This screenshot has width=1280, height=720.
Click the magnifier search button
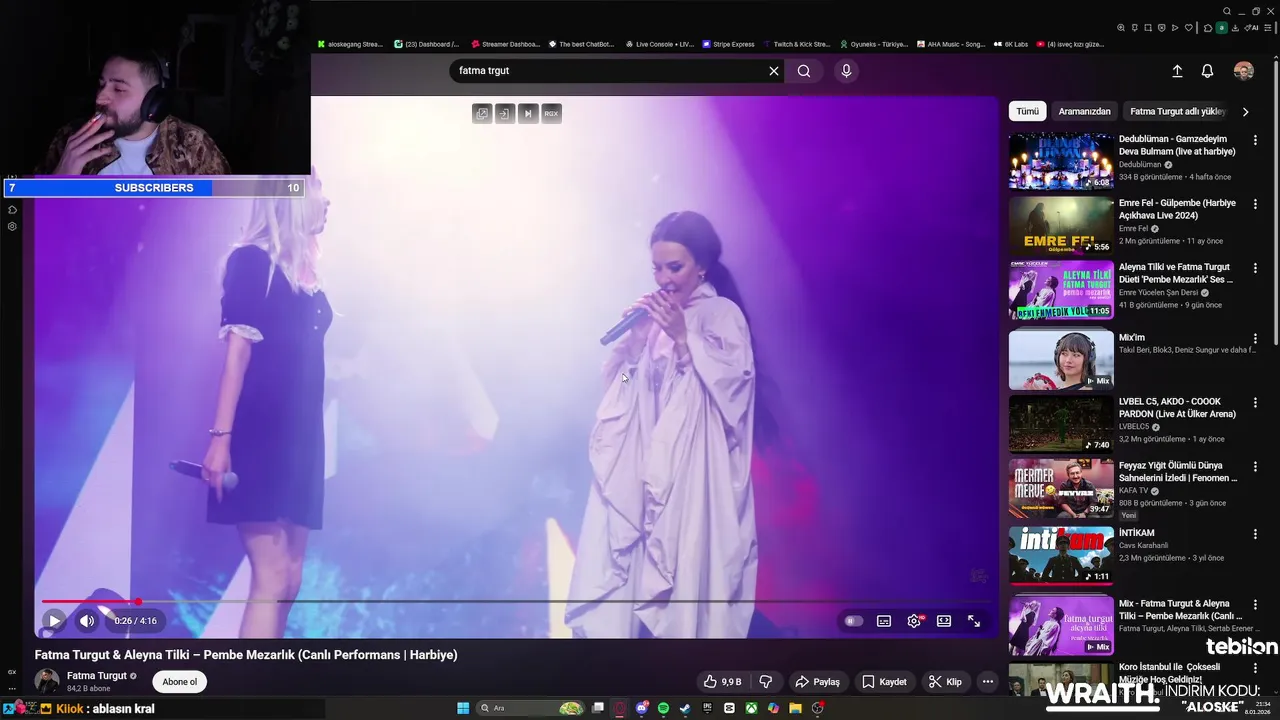click(x=804, y=71)
